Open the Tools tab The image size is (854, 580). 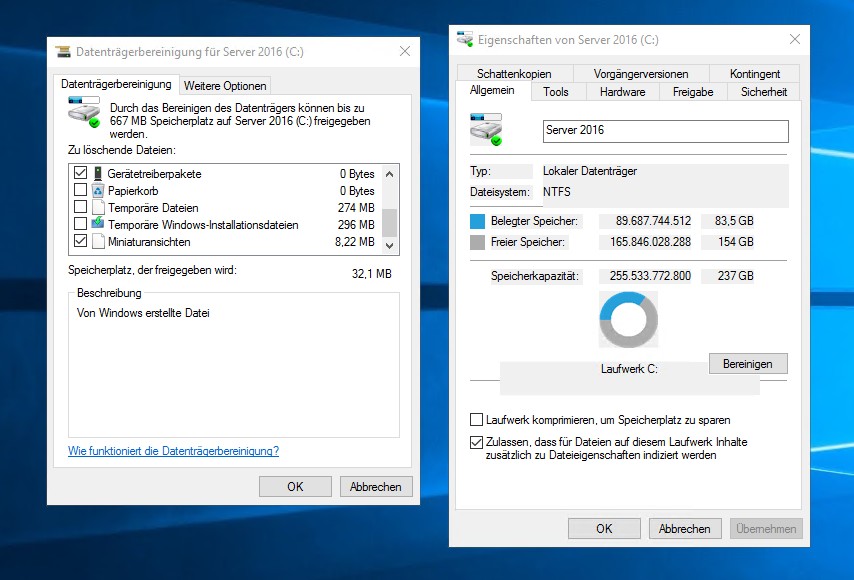[556, 92]
